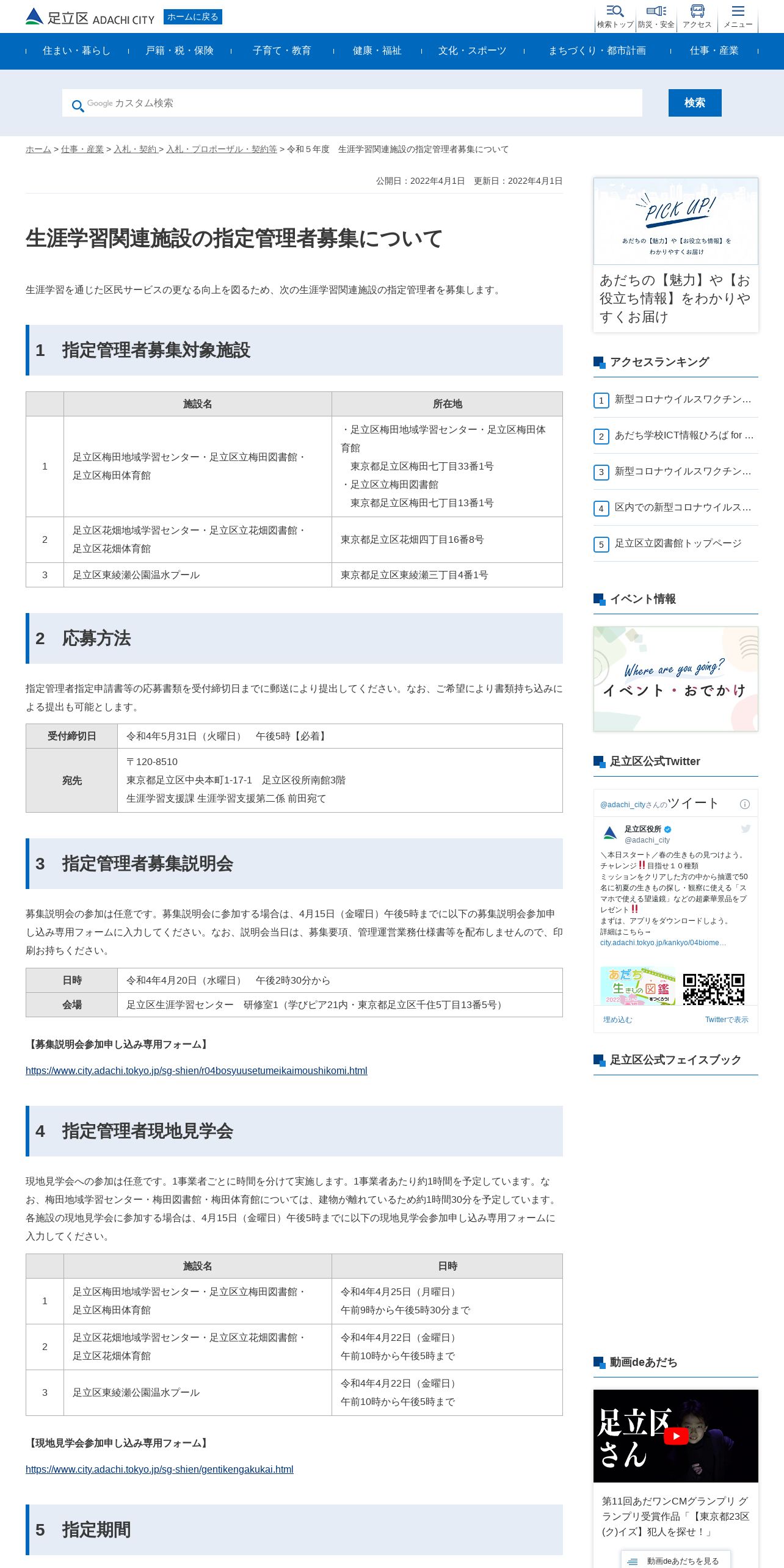Open 住まい・暮らし menu

(77, 51)
